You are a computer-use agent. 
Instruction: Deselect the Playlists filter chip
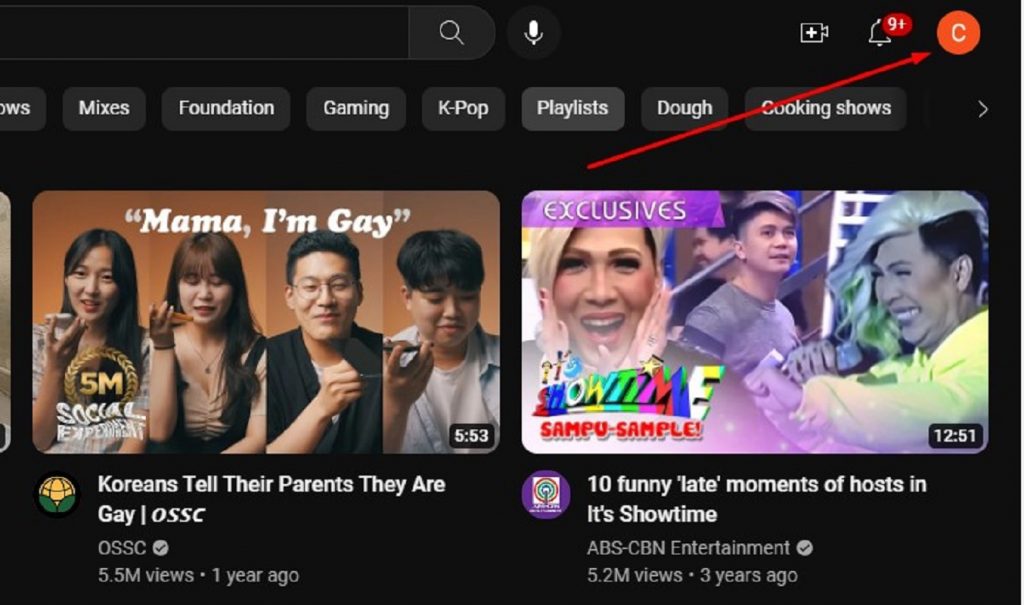[573, 108]
